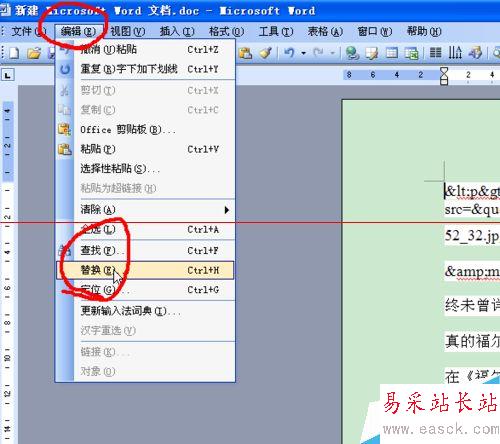
Task: Click the Undo arrow toolbar icon
Action: (x=289, y=53)
